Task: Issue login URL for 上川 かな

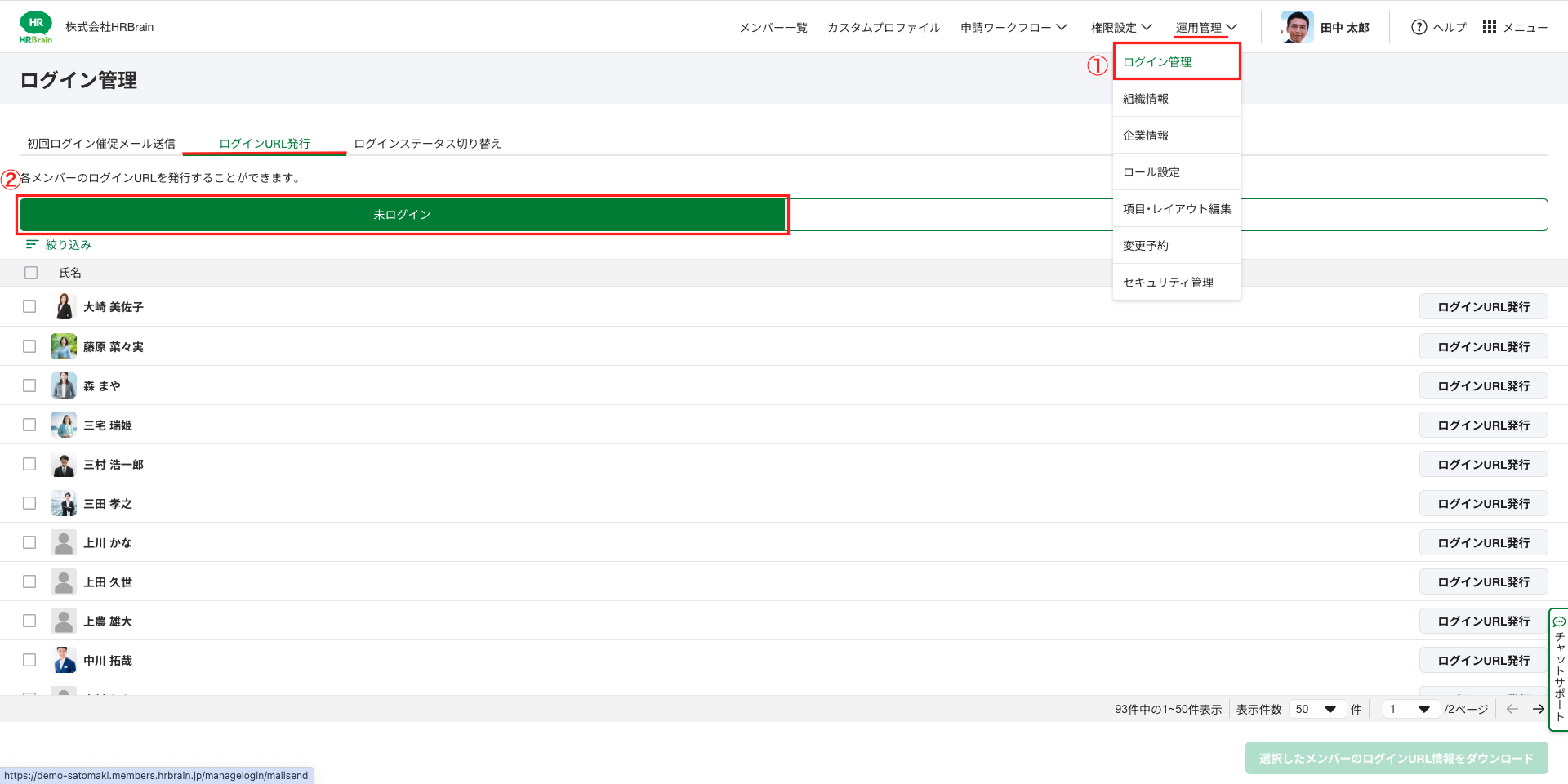Action: pos(1483,542)
